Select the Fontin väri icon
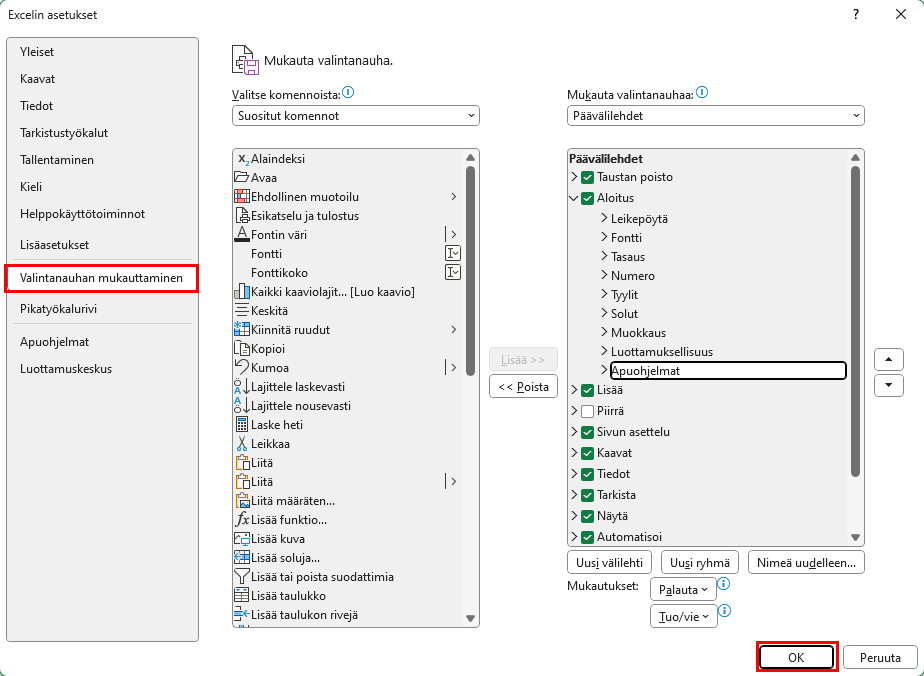924x676 pixels. [x=242, y=235]
